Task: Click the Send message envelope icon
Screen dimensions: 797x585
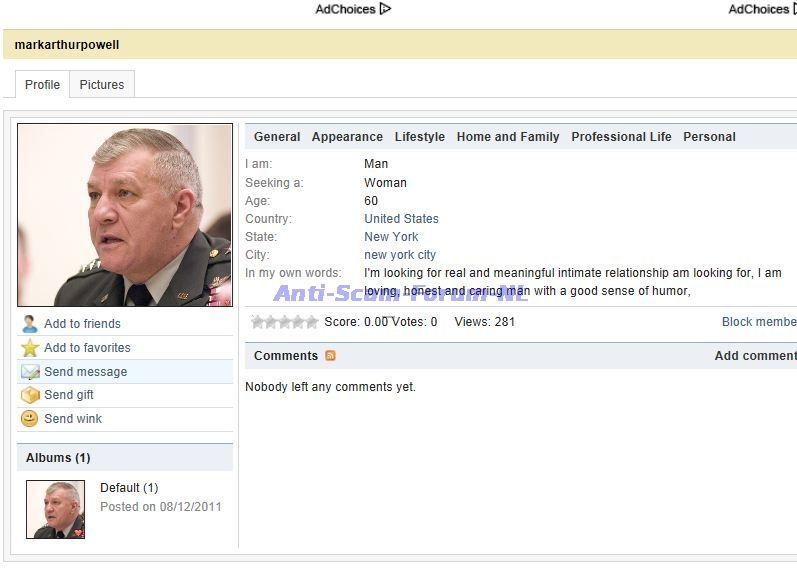Action: click(30, 372)
